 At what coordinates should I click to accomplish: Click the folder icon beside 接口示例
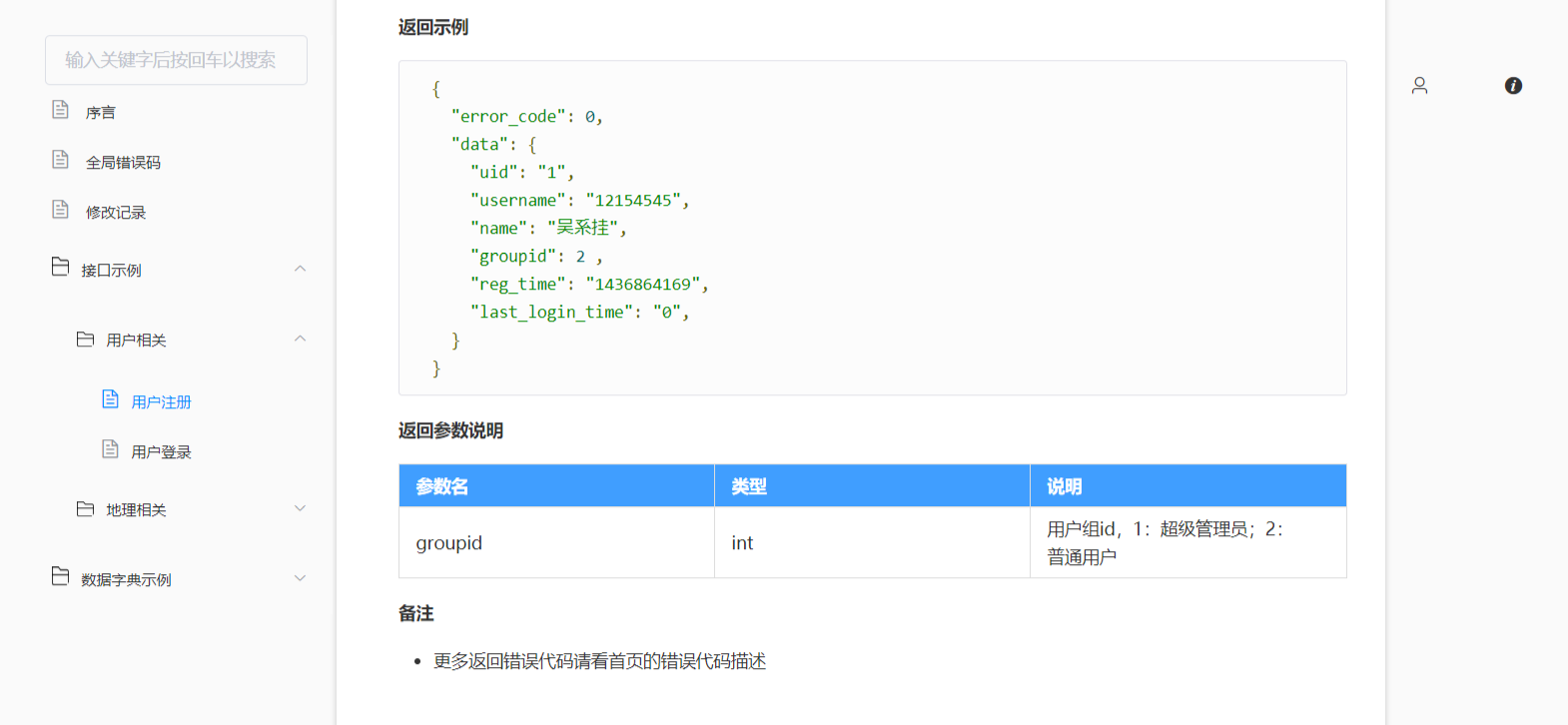click(x=61, y=267)
